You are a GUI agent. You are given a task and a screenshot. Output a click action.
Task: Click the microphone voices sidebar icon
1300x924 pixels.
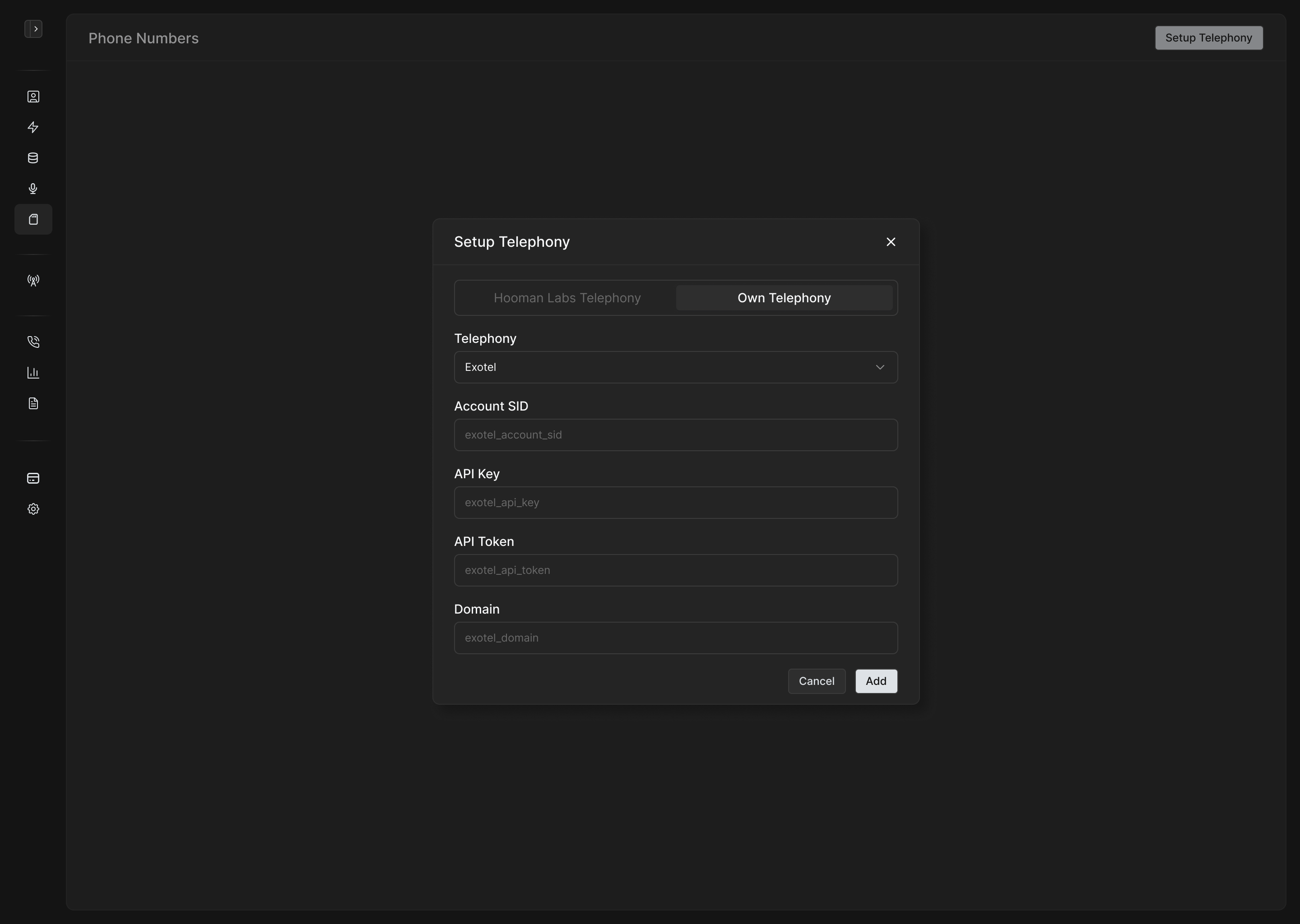[33, 189]
